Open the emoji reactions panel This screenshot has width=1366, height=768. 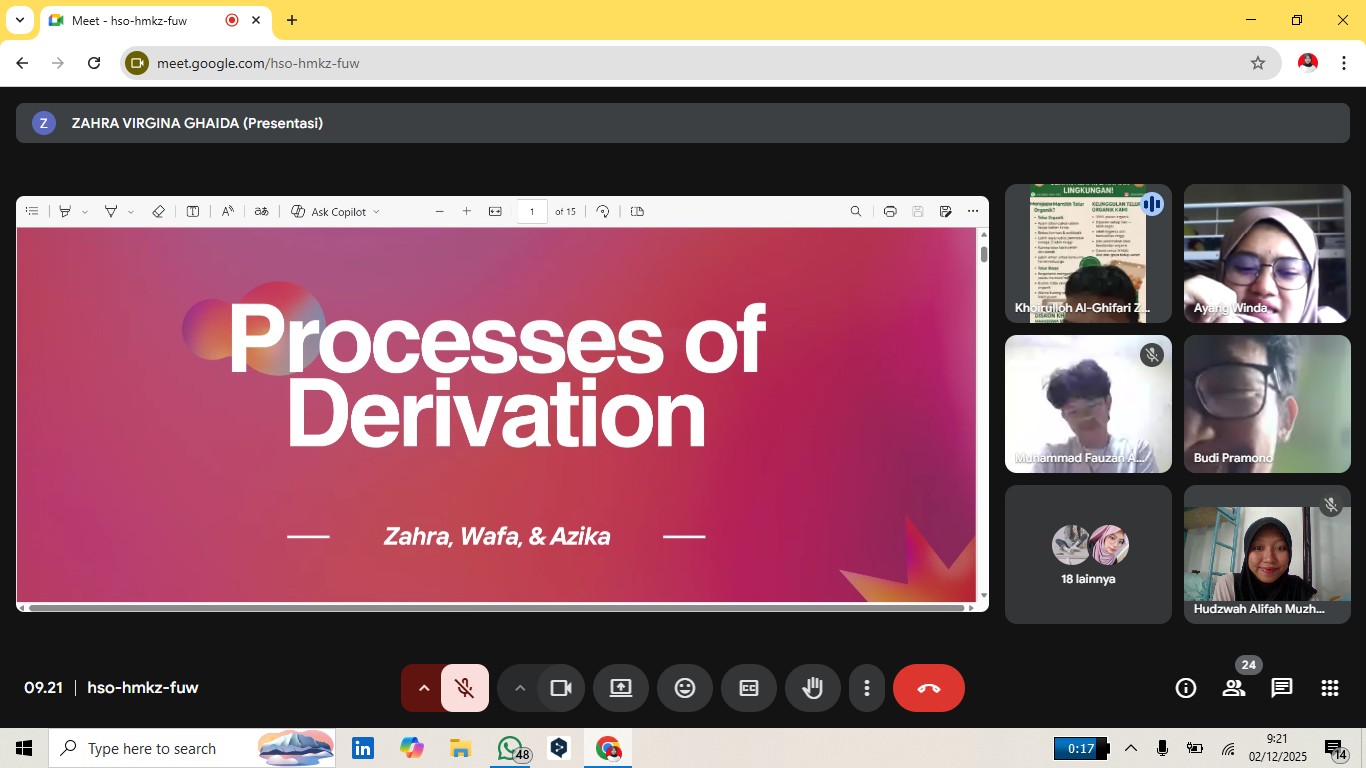pos(684,688)
